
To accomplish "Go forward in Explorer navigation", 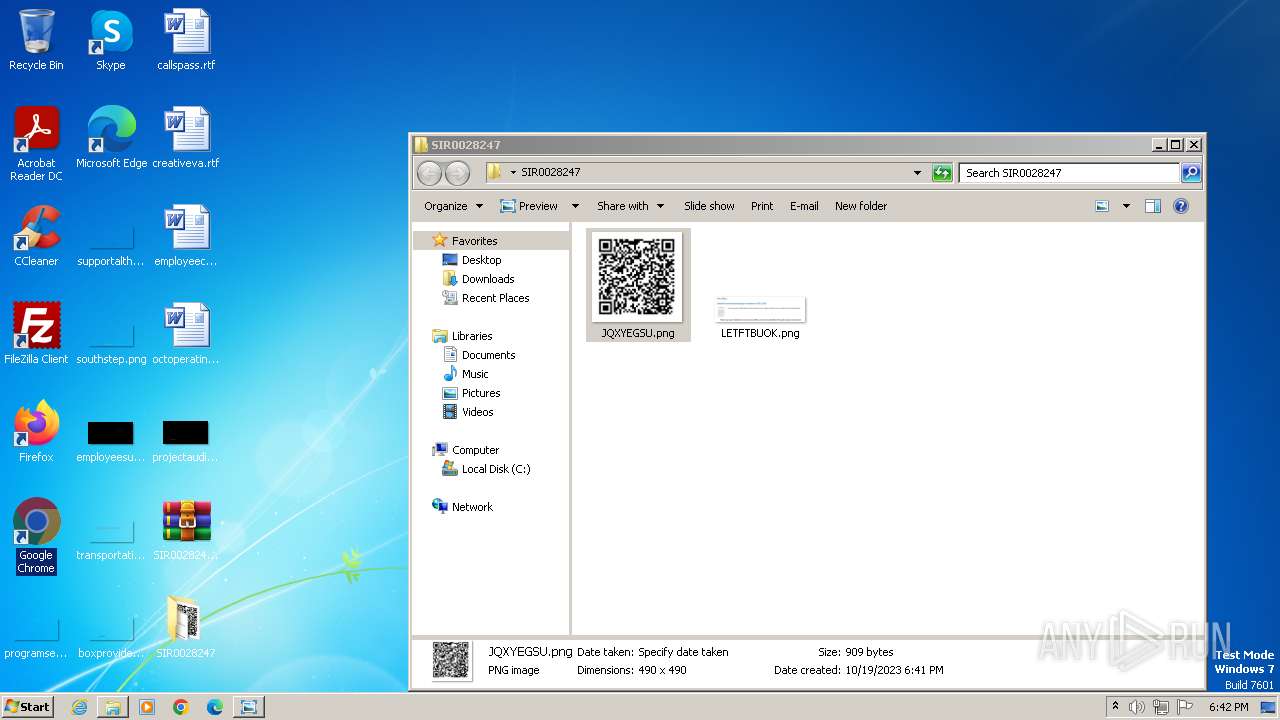I will click(457, 173).
